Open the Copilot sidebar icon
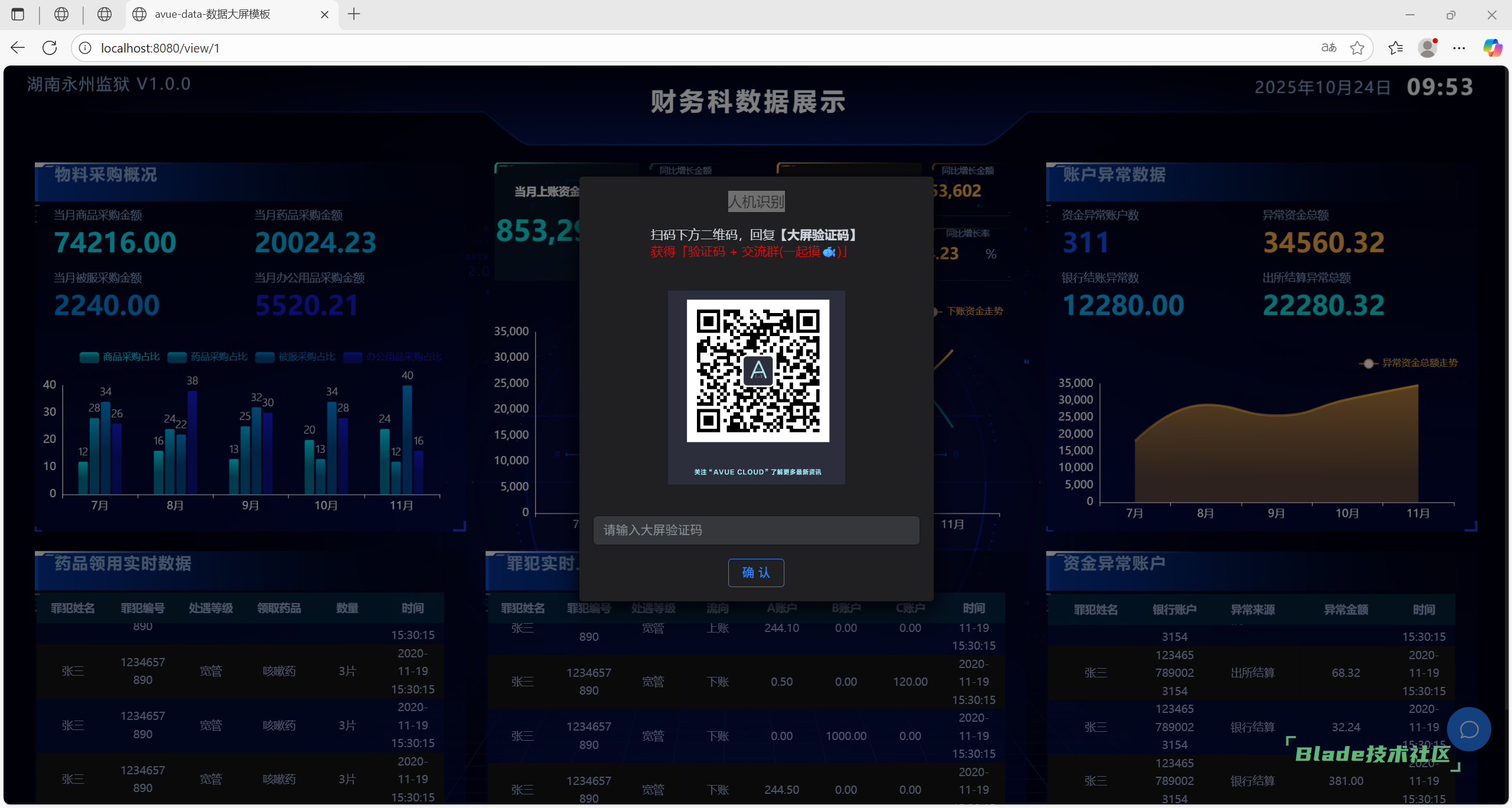The image size is (1512, 808). [x=1493, y=48]
